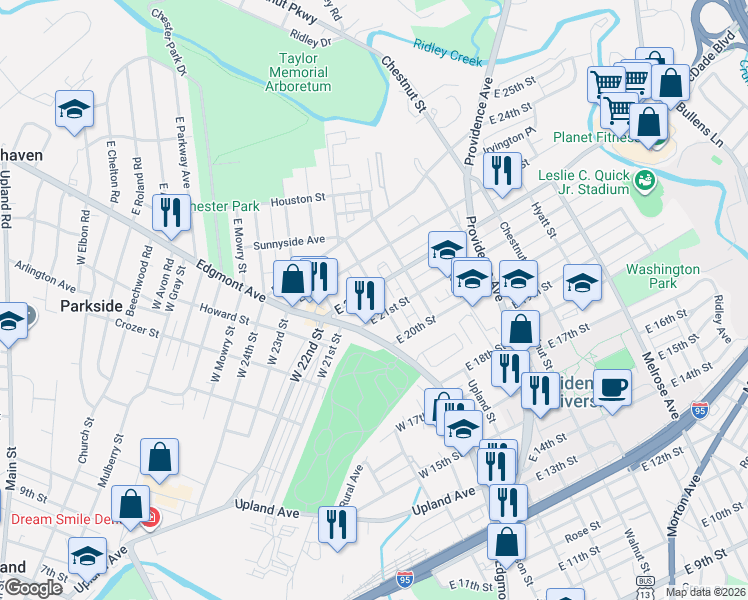Screen dimensions: 748x600
Task: Click the Chester Park label
Action: click(x=225, y=207)
